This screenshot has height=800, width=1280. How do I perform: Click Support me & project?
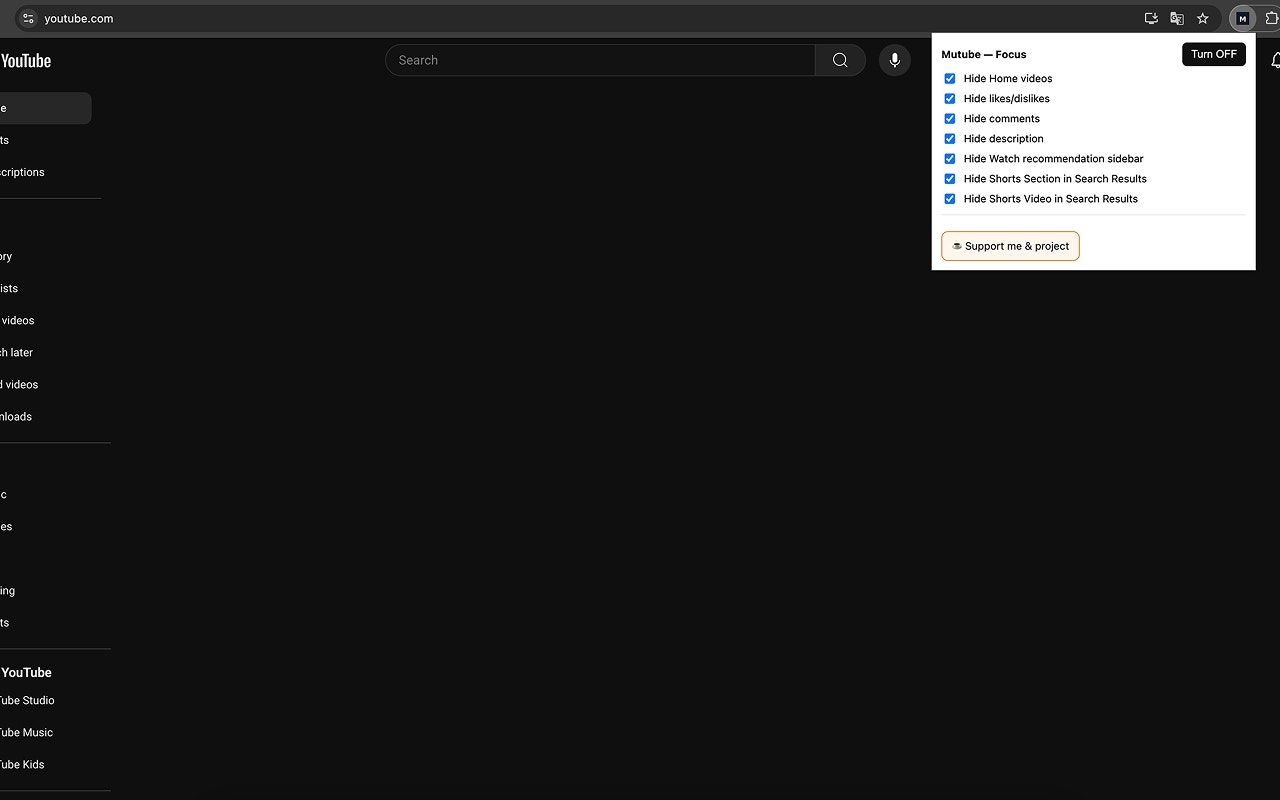click(x=1010, y=245)
